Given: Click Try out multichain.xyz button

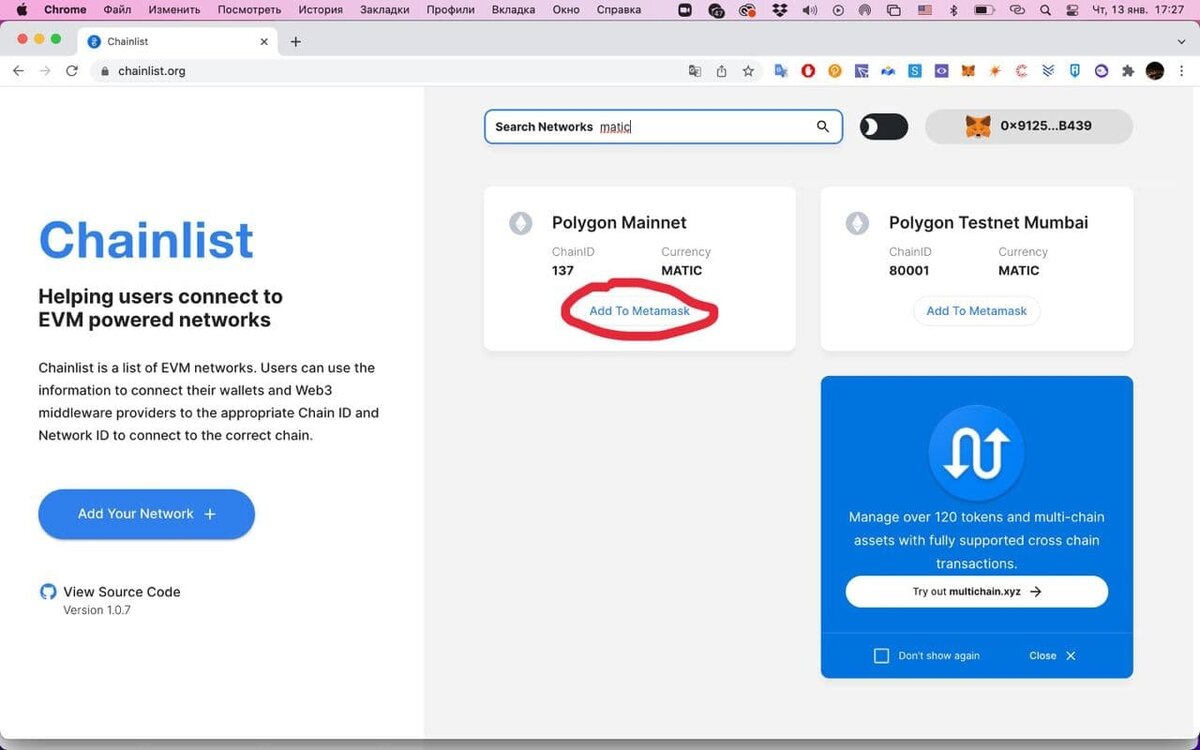Looking at the screenshot, I should click(977, 591).
